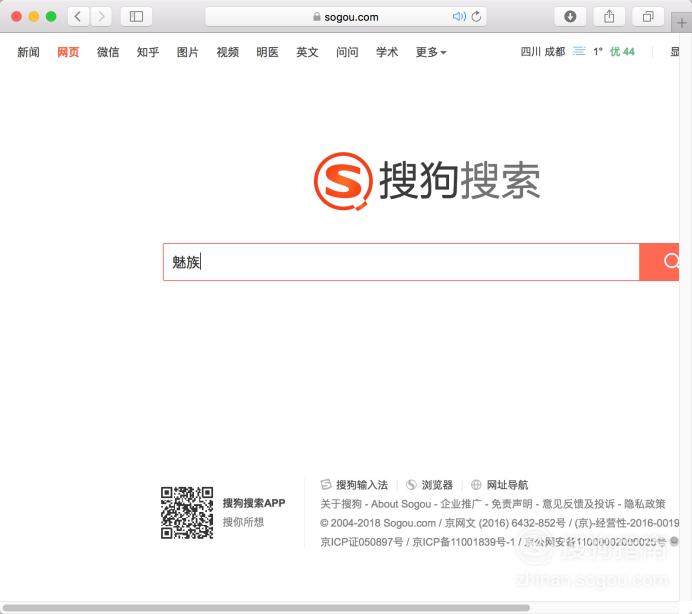
Task: Click the 搜狗输入法 icon in footer
Action: tap(326, 485)
